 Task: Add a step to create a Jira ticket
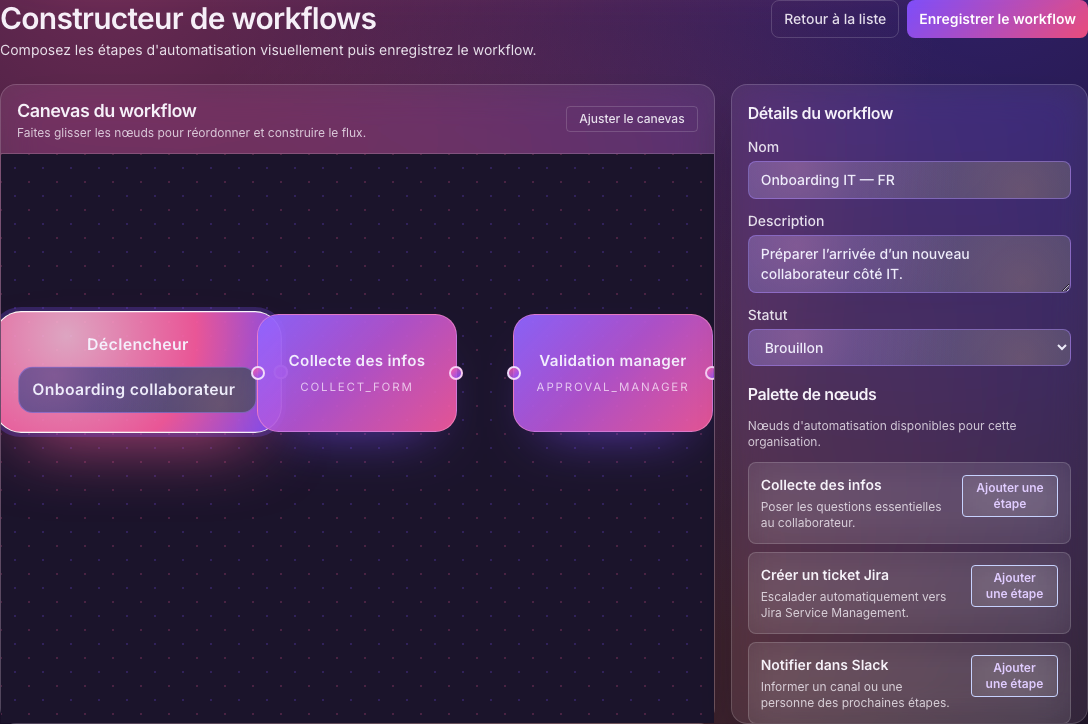(1013, 586)
